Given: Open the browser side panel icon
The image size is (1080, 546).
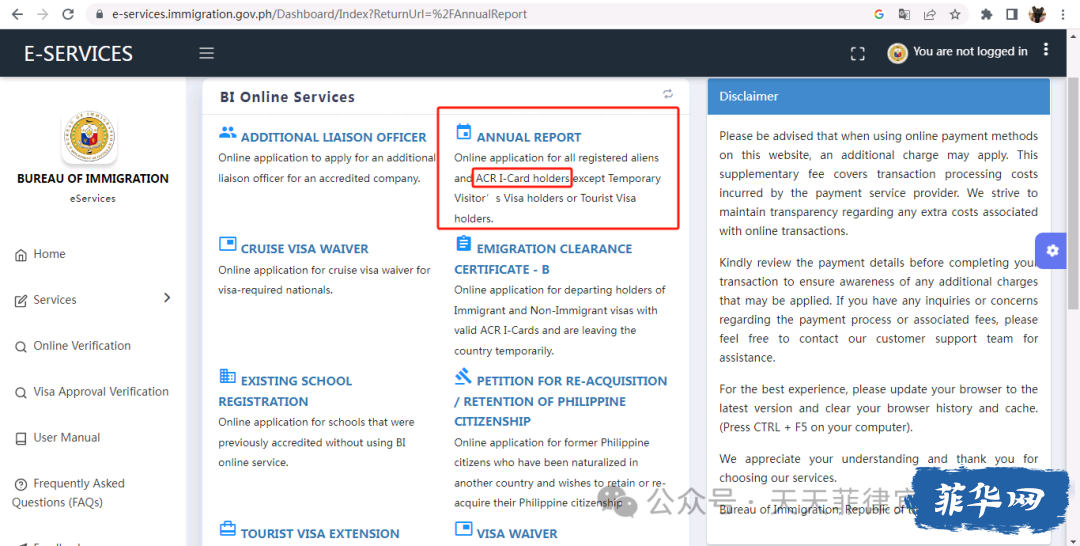Looking at the screenshot, I should pyautogui.click(x=1012, y=14).
